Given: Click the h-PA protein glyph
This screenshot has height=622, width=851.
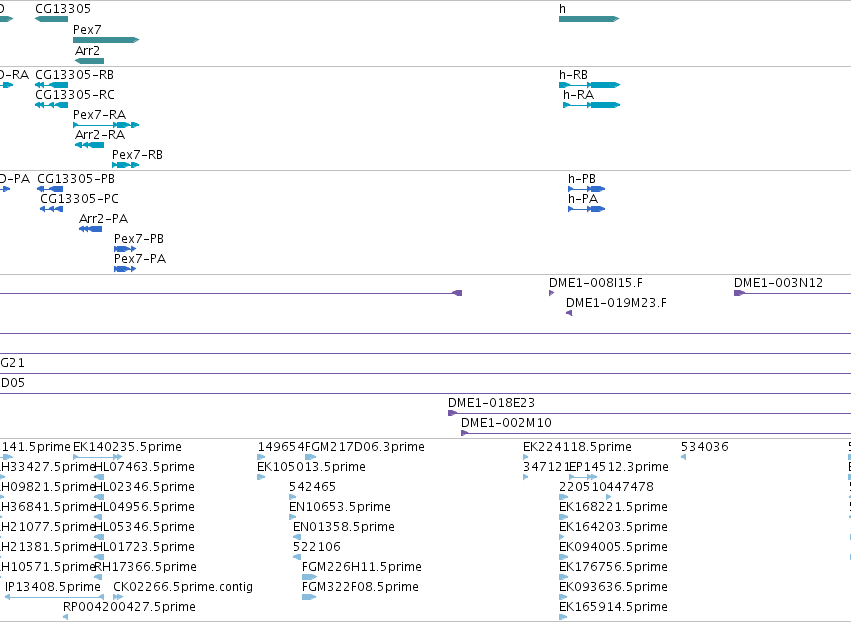Looking at the screenshot, I should coord(586,209).
